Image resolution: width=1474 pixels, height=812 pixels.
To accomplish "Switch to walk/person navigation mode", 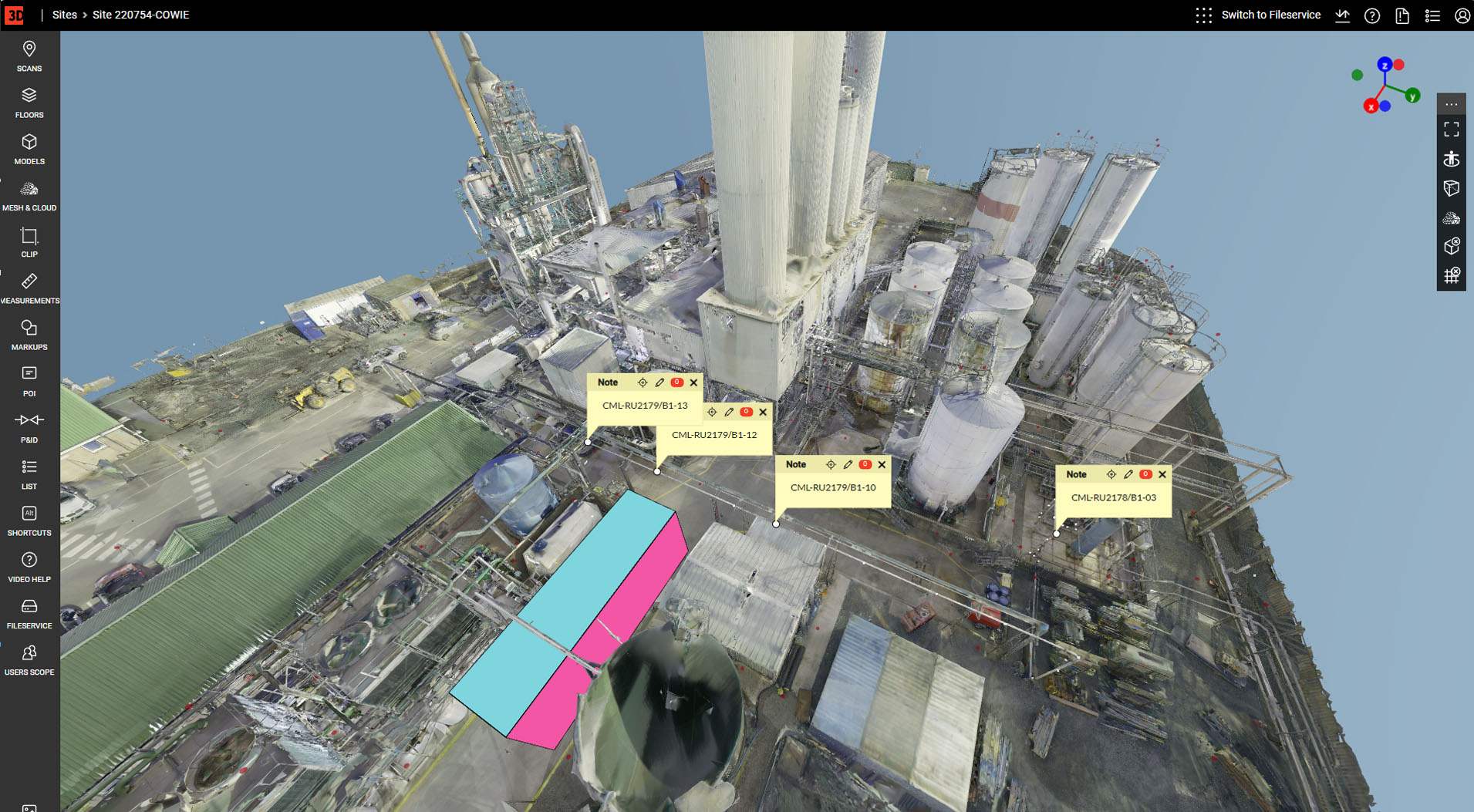I will [x=1452, y=159].
